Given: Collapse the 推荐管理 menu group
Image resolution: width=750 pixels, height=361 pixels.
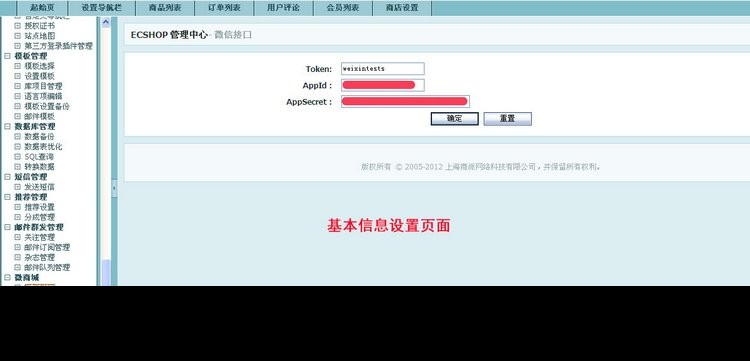Looking at the screenshot, I should coord(7,197).
